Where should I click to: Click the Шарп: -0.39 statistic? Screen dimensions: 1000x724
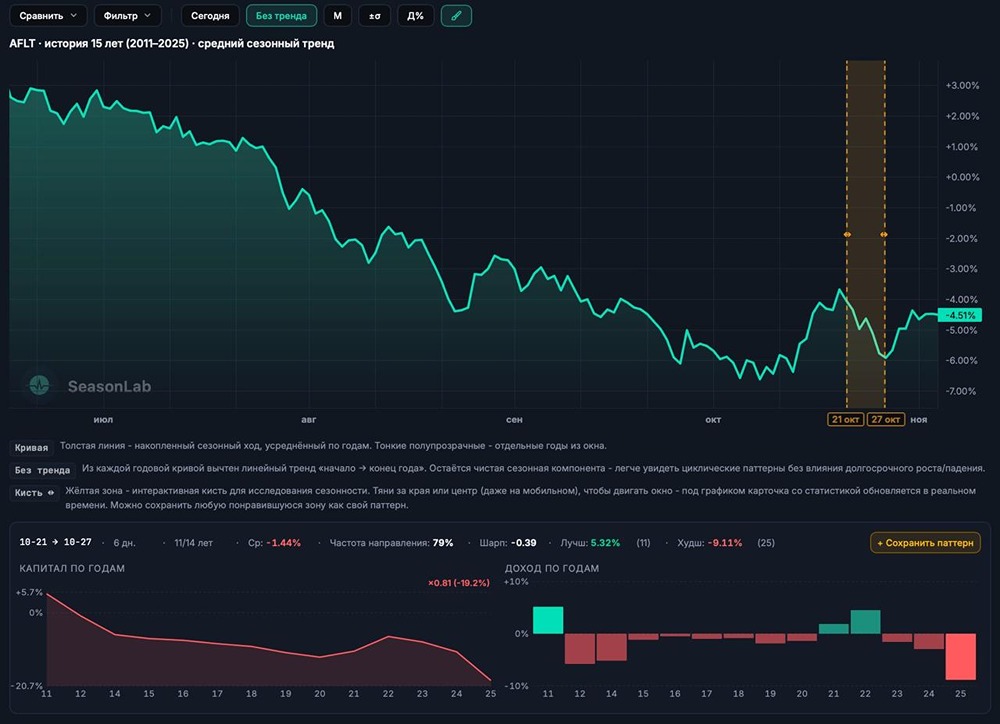(508, 543)
